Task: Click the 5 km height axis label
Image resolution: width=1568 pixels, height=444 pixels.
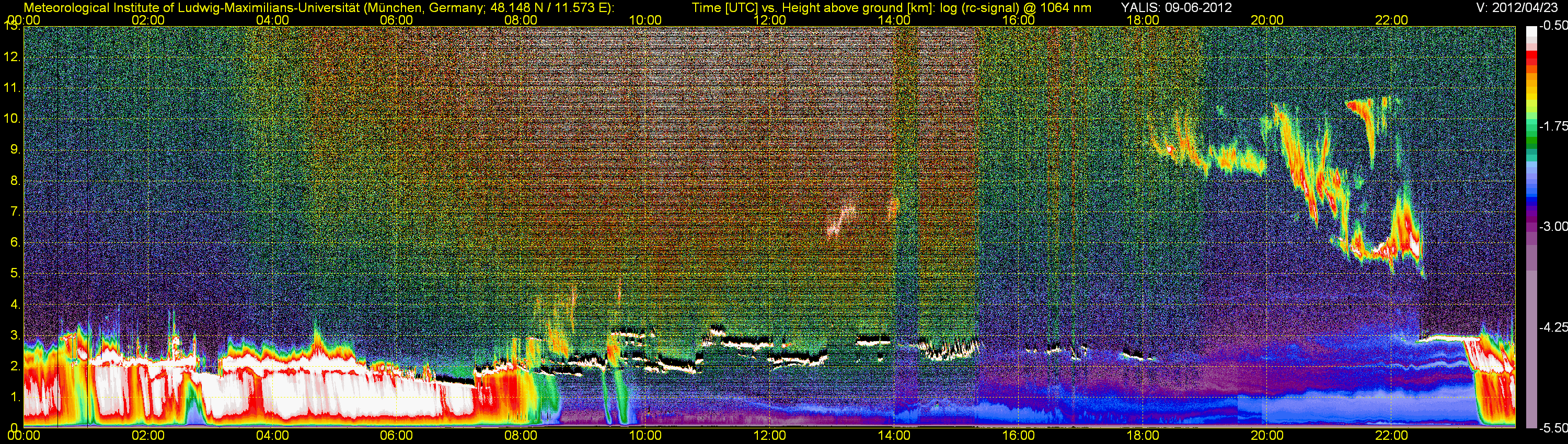Action: coord(15,273)
